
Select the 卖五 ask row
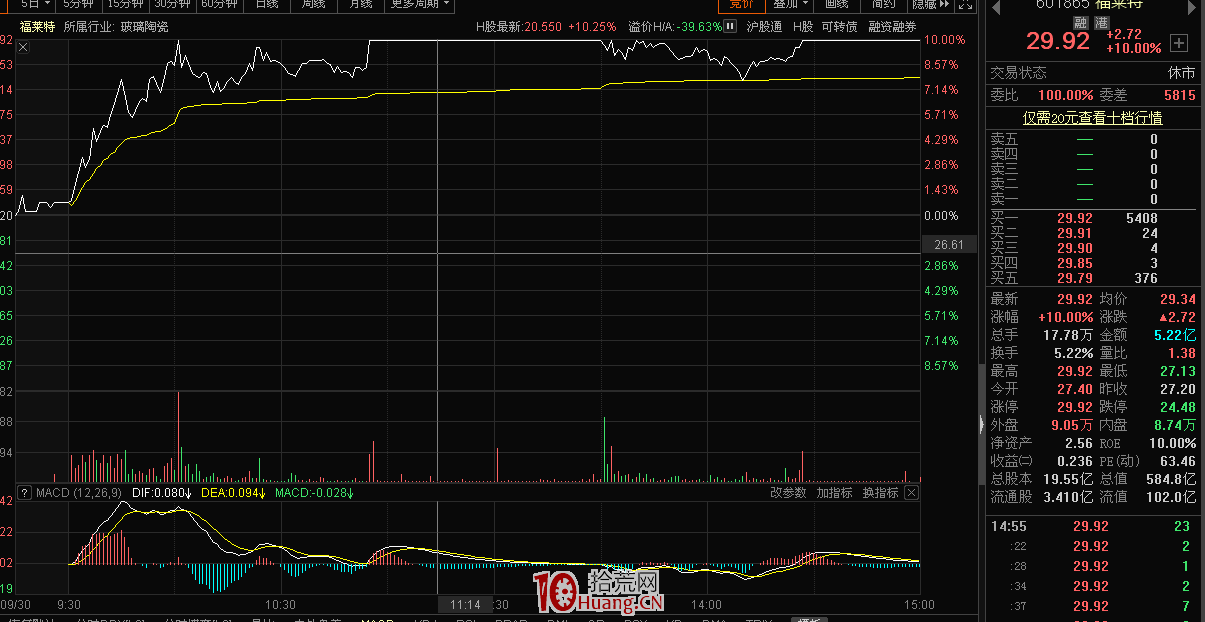[1094, 140]
